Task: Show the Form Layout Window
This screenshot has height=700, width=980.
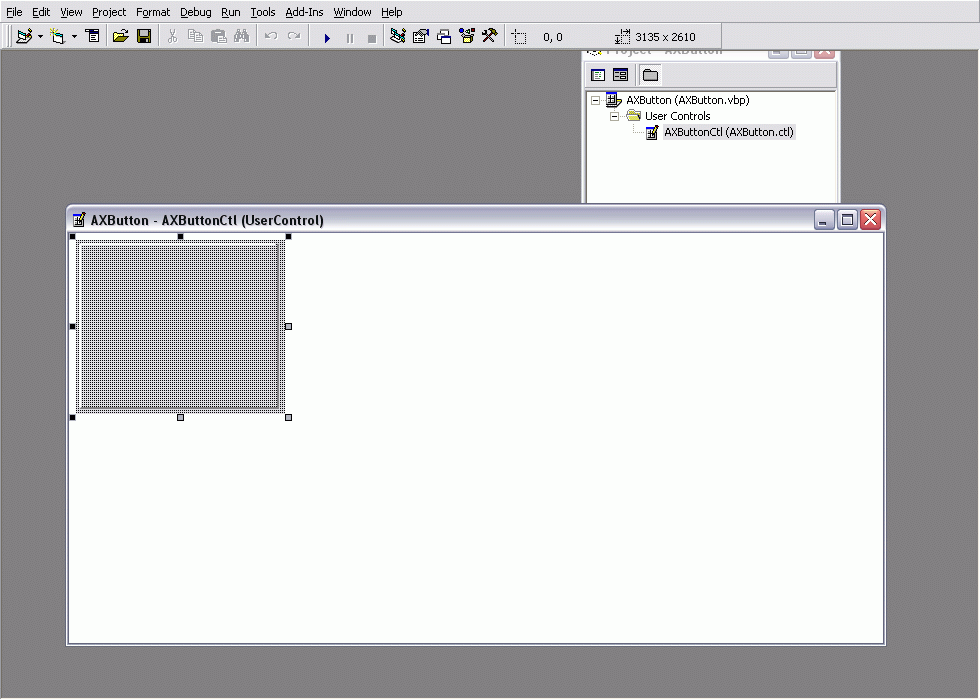Action: coord(443,36)
